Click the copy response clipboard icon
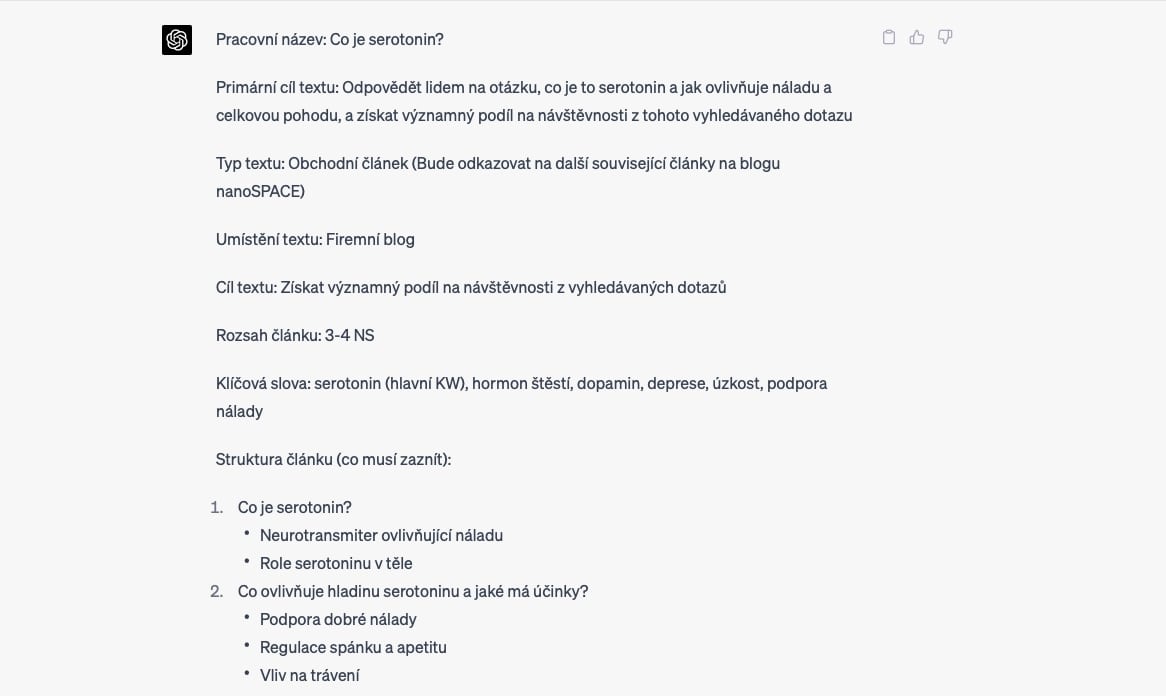 tap(889, 38)
